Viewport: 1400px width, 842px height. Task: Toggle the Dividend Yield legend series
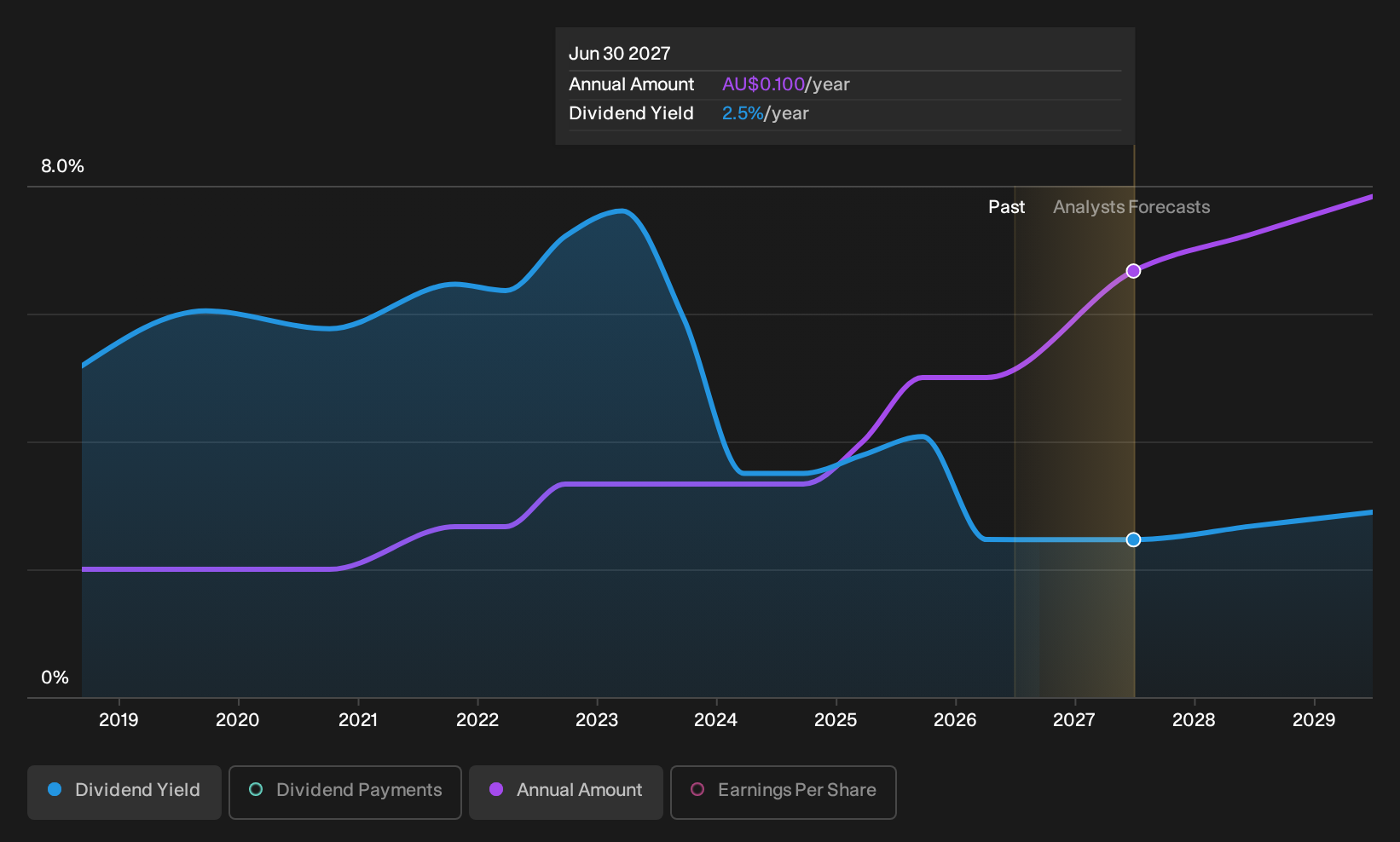[x=124, y=792]
